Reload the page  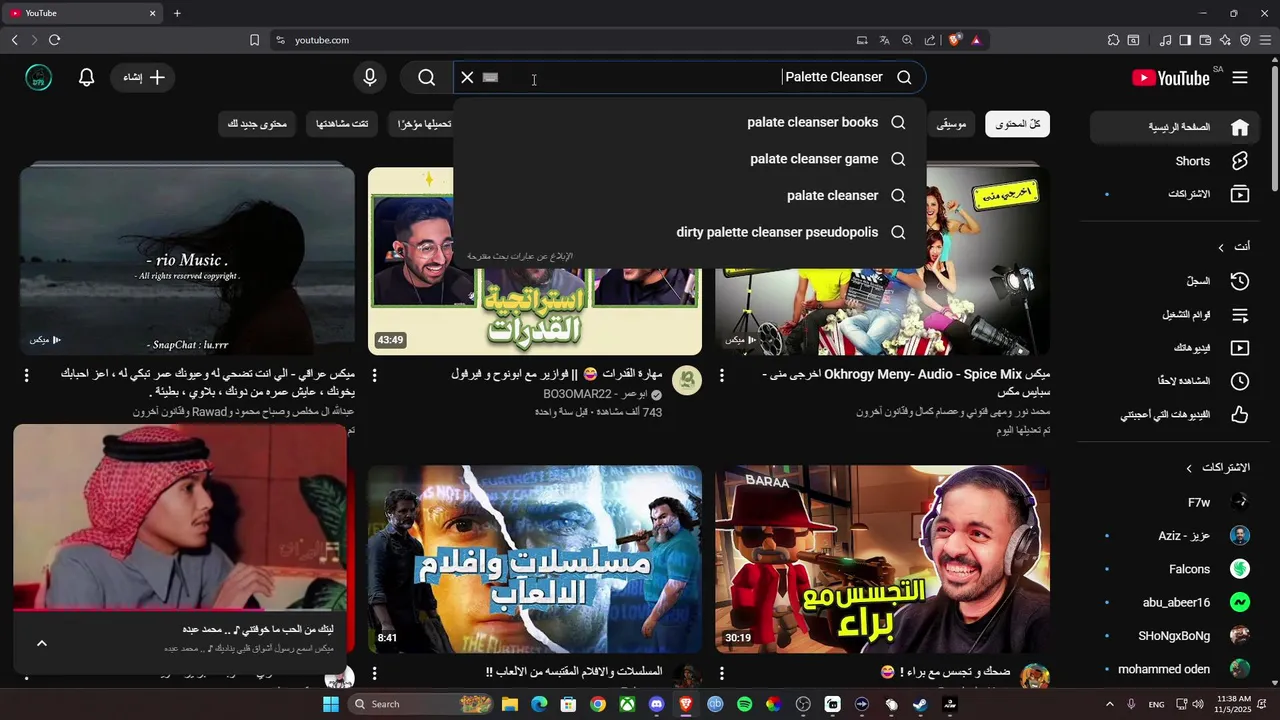tap(54, 40)
